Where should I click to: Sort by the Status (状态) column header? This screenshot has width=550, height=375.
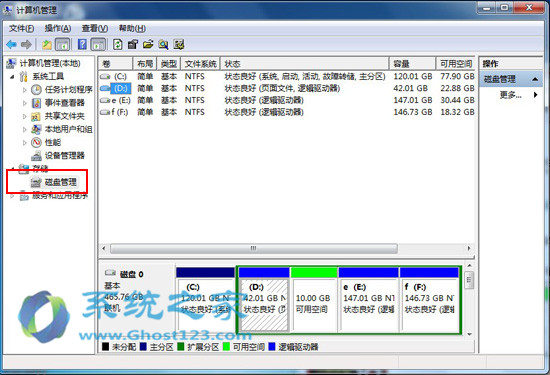pyautogui.click(x=304, y=64)
